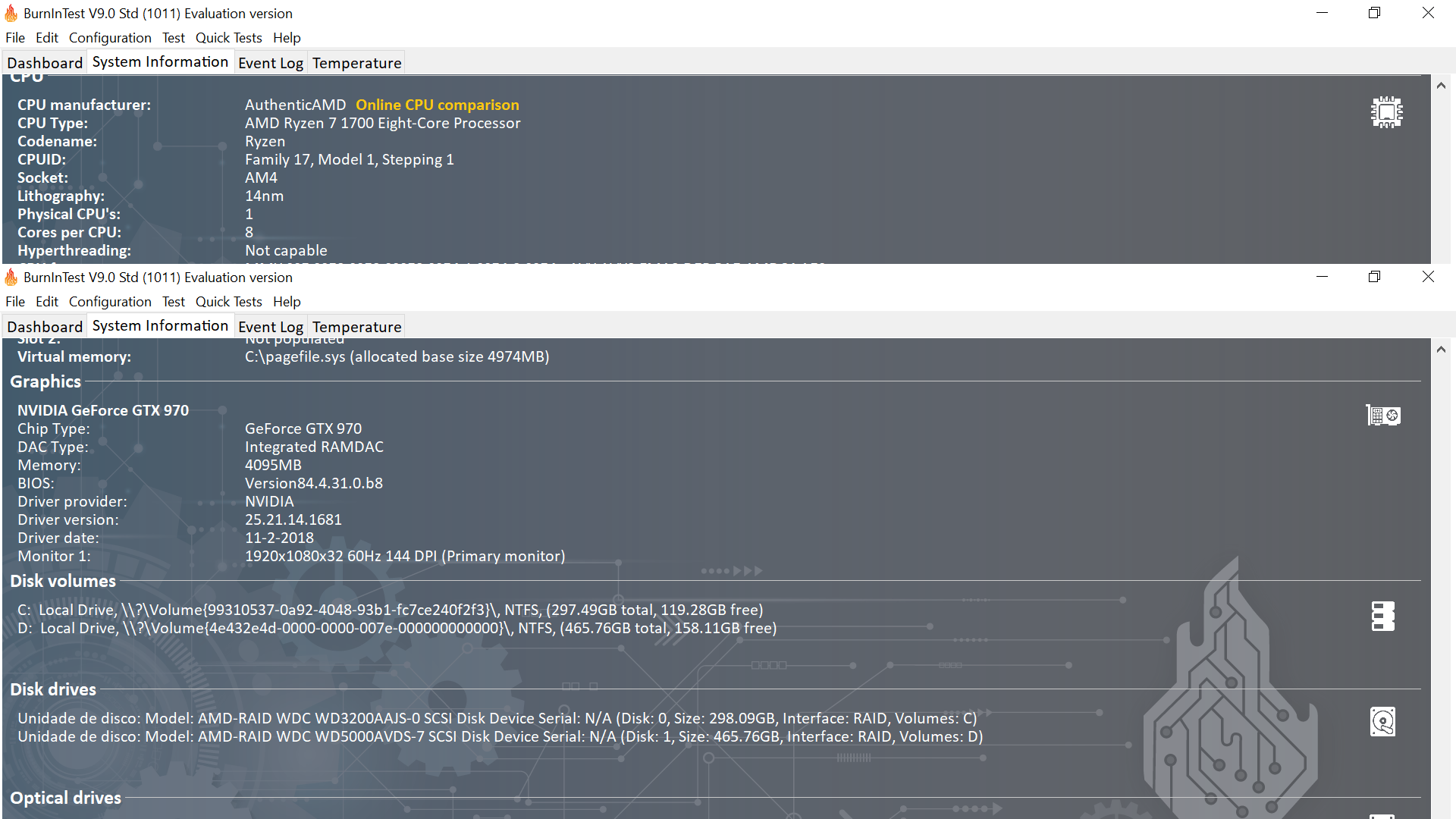The width and height of the screenshot is (1456, 819).
Task: Click the 'Disk drives' section heading
Action: (53, 689)
